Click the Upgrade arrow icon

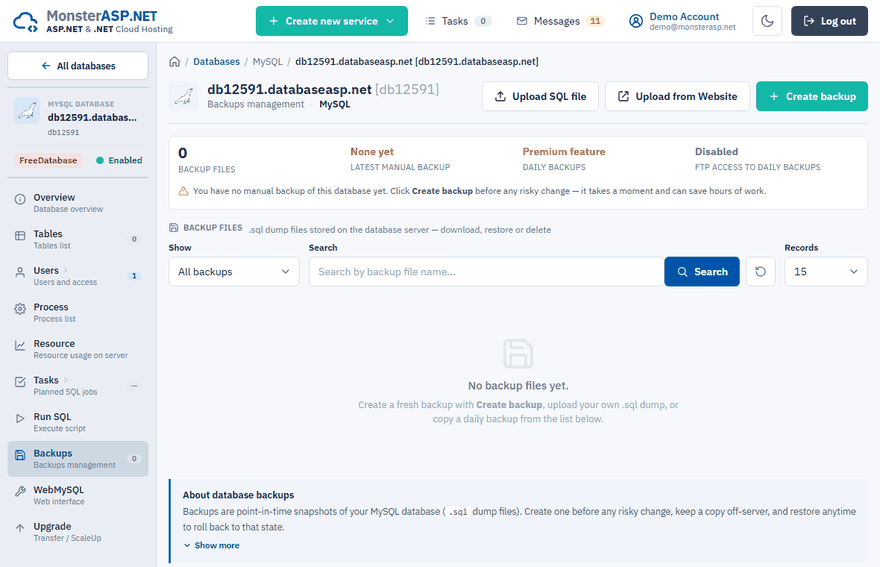point(20,528)
